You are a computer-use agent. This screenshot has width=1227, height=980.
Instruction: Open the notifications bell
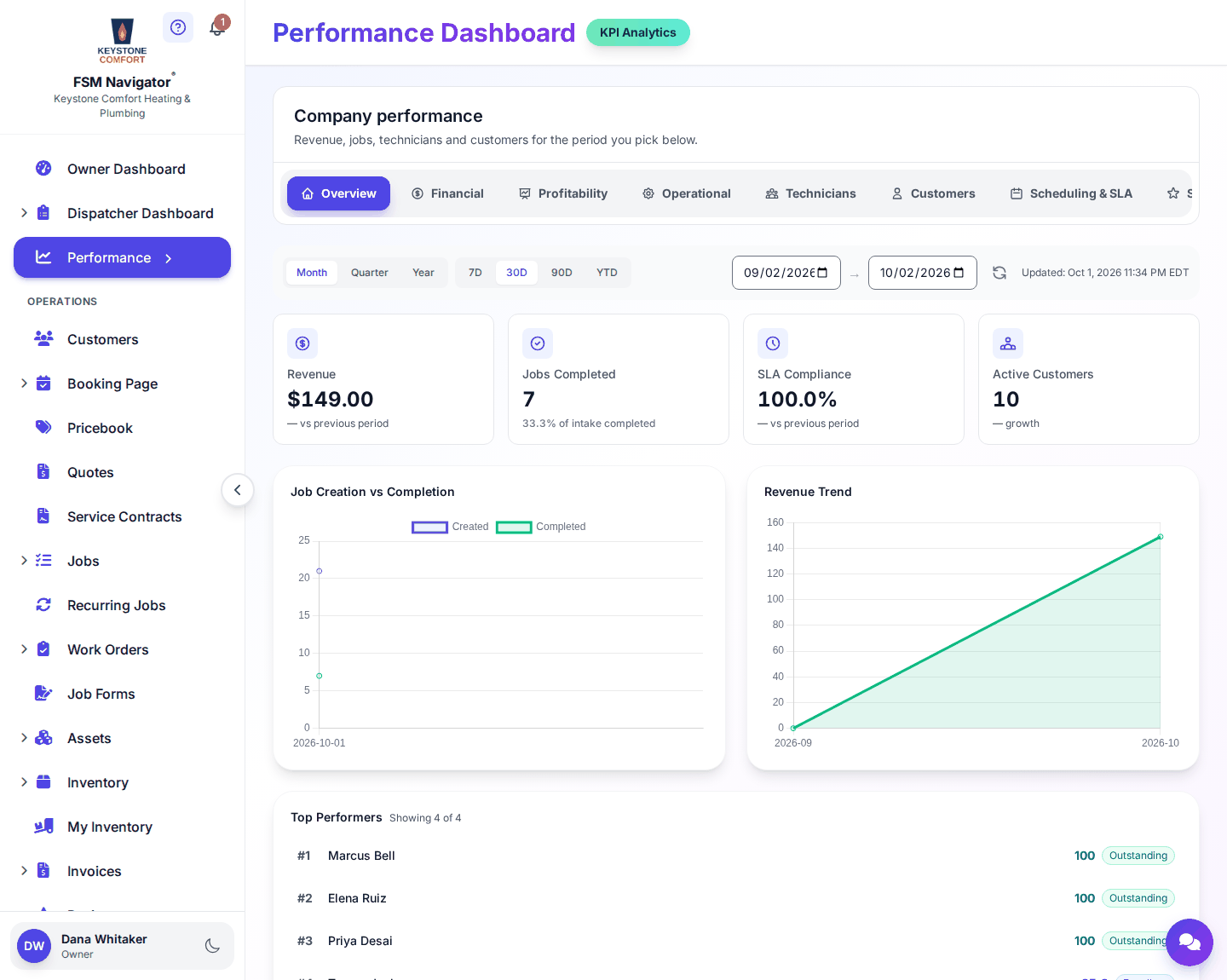(217, 26)
